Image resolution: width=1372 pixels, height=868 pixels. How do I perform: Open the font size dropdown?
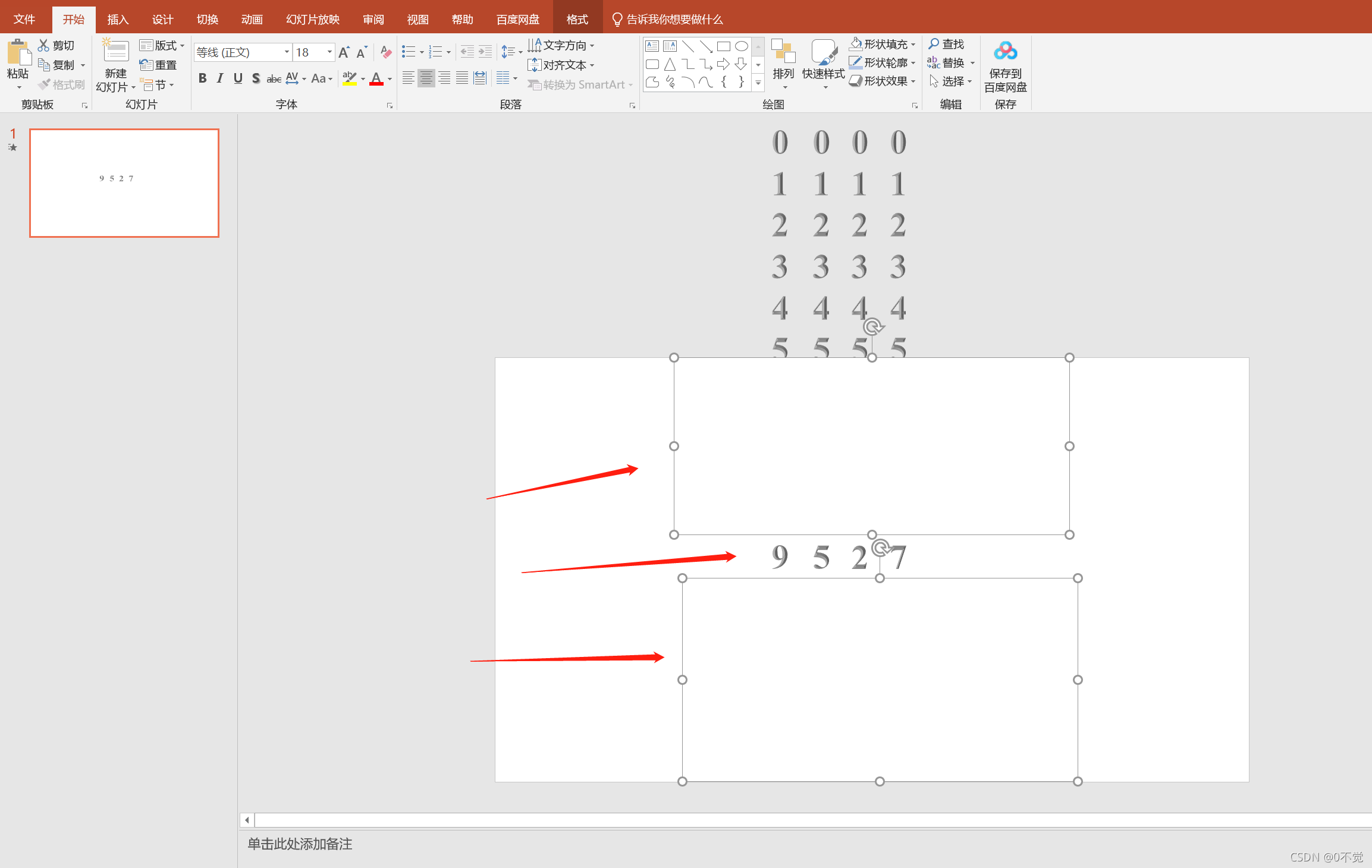point(329,52)
